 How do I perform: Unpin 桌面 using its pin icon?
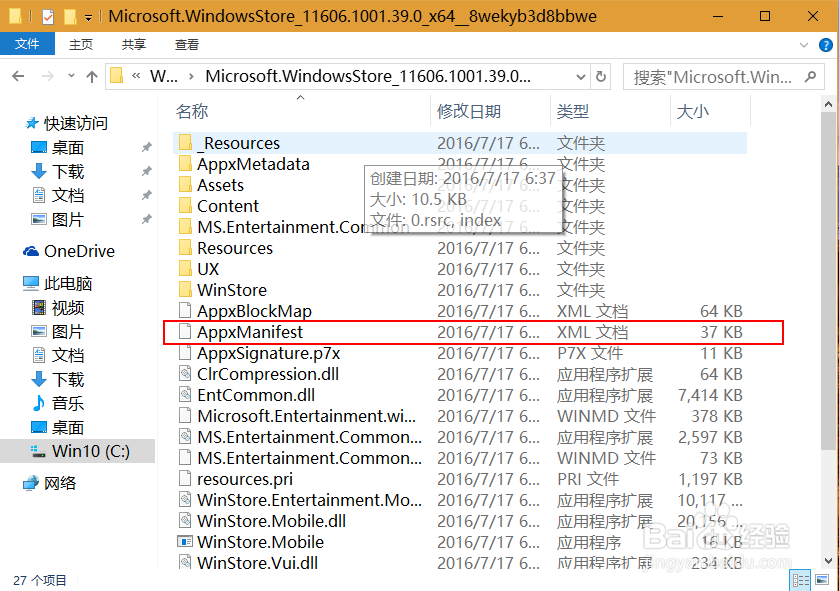(146, 147)
